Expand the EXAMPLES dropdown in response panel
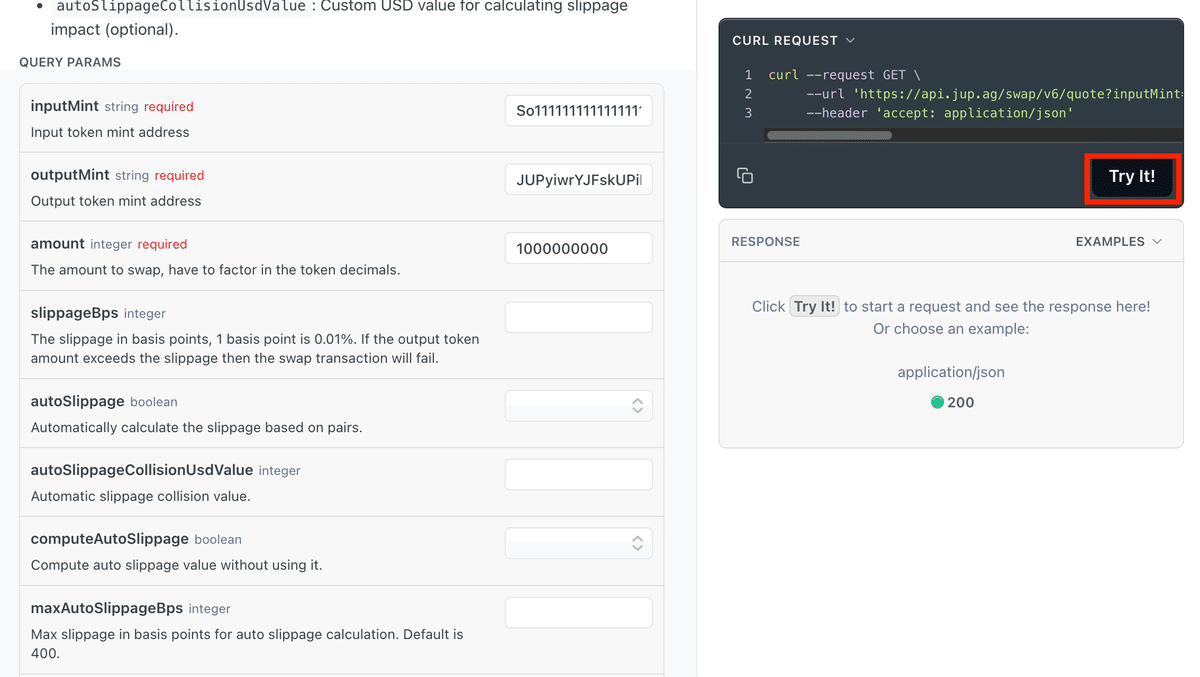Viewport: 1200px width, 677px height. click(1119, 241)
